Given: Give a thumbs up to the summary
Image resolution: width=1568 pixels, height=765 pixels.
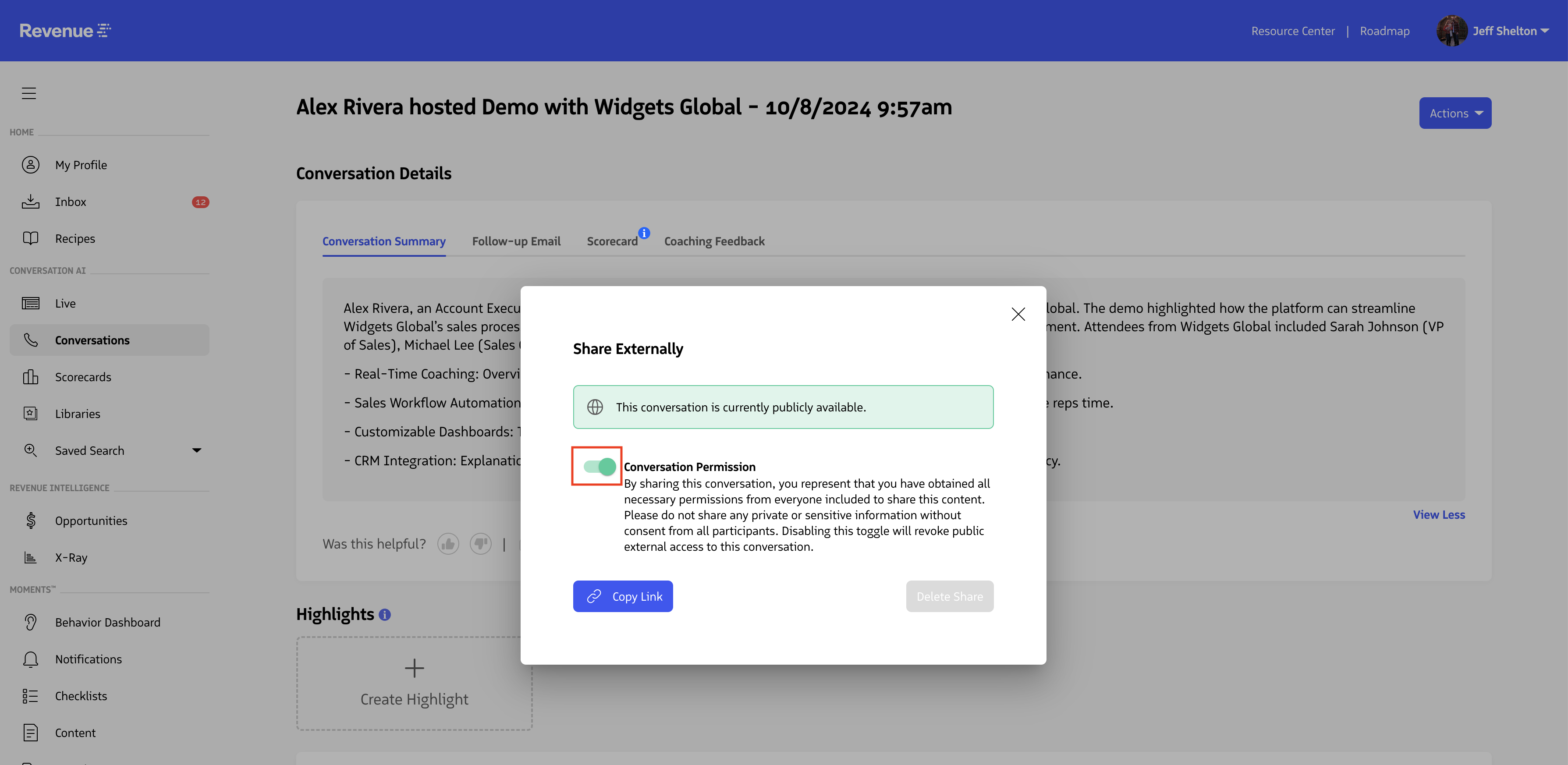Looking at the screenshot, I should (x=449, y=543).
